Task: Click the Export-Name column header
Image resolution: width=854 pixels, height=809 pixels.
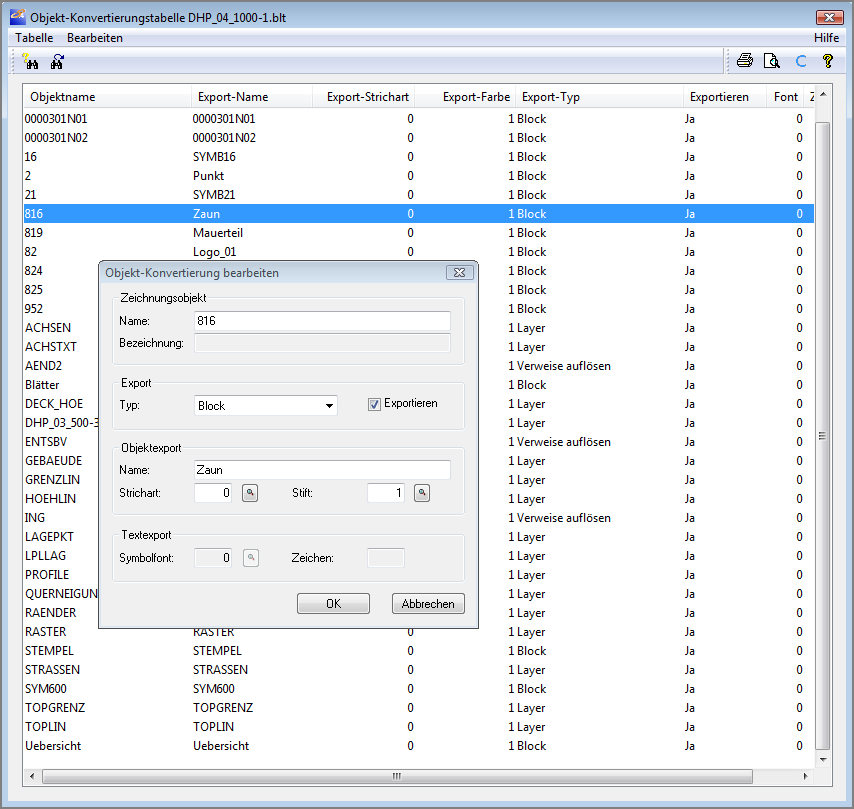Action: [x=252, y=96]
